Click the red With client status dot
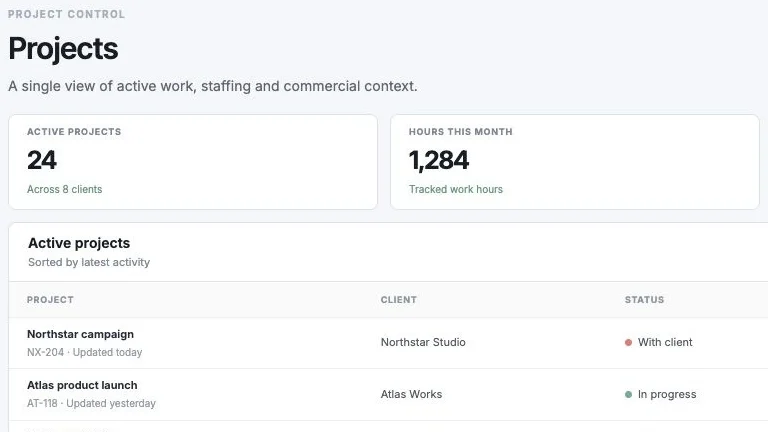Screen dimensions: 768x432 click(x=628, y=342)
